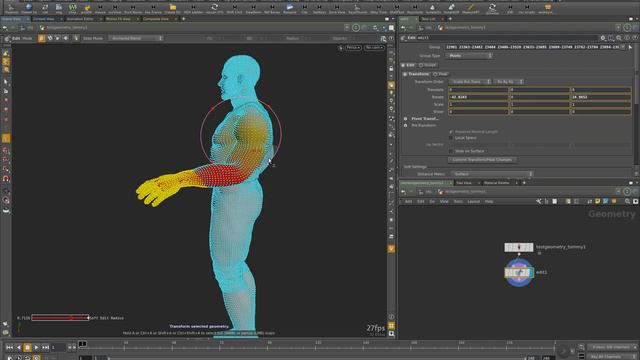Expand the Pre-Transform section
The height and width of the screenshot is (360, 640).
406,125
